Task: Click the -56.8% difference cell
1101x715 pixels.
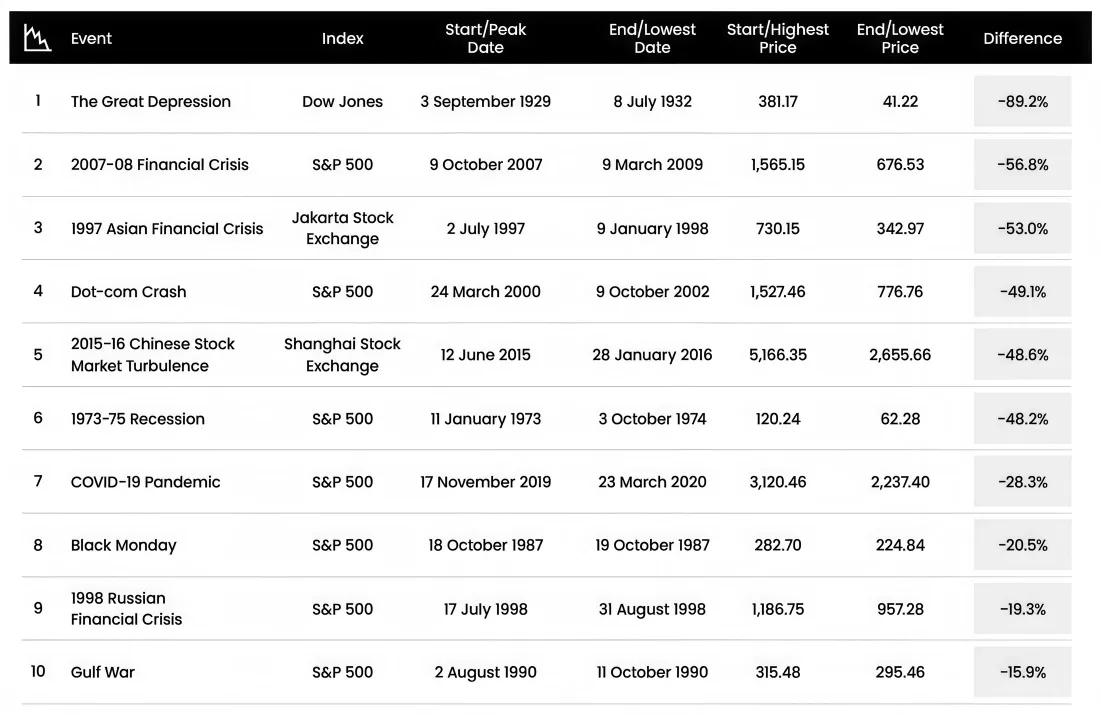Action: point(1022,165)
